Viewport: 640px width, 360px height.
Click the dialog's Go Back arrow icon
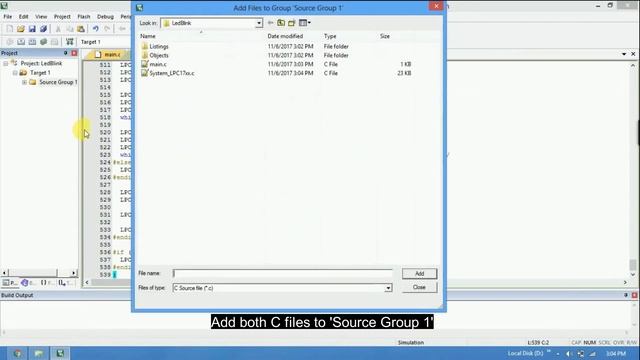tap(270, 23)
